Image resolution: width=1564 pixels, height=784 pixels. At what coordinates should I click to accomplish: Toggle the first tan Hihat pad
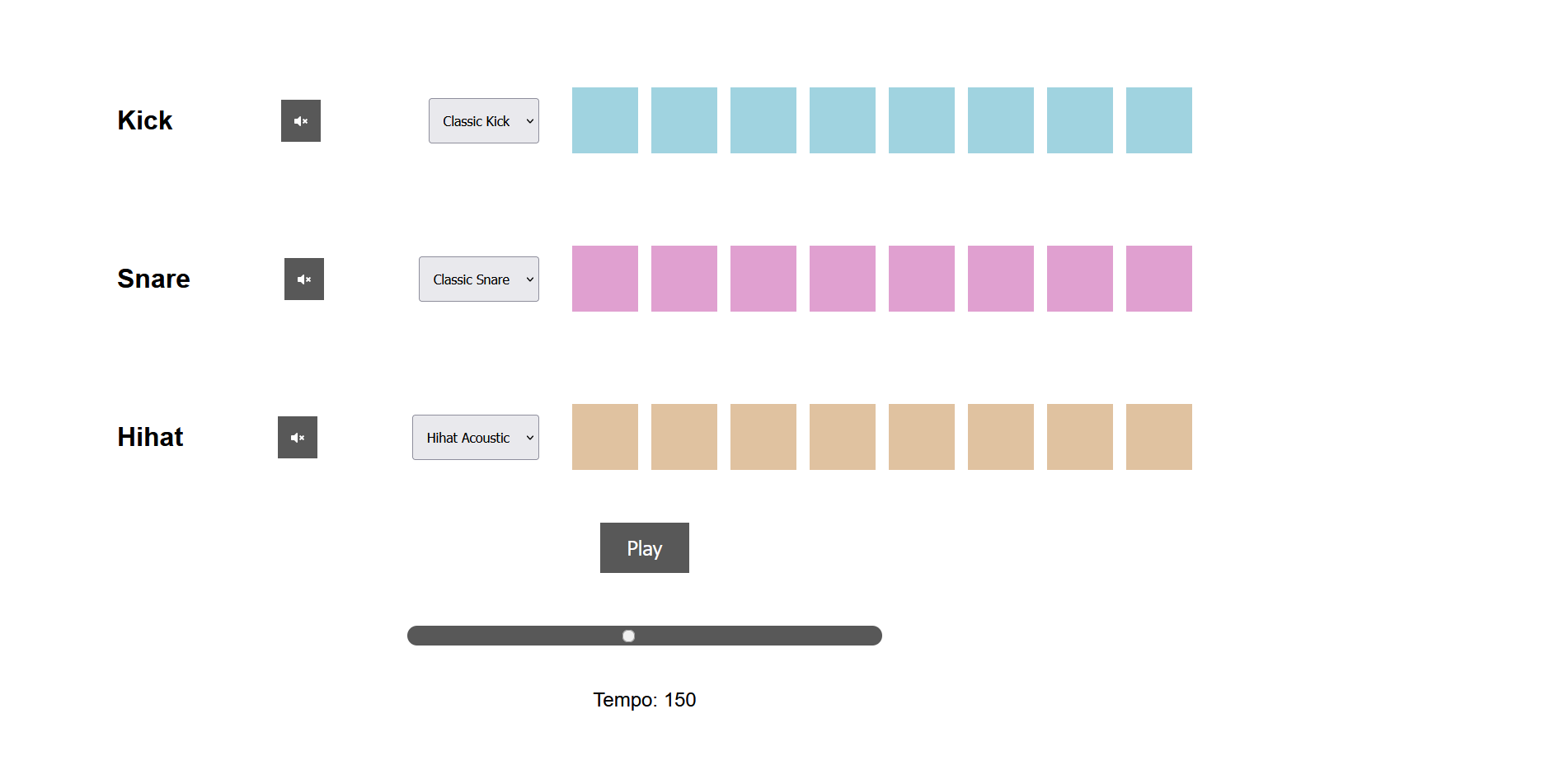605,437
